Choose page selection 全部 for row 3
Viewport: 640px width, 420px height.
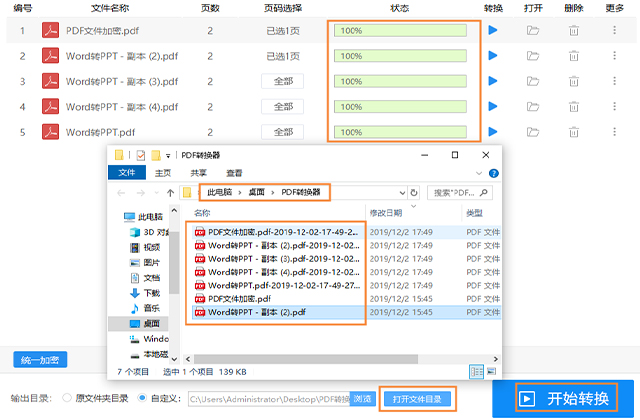point(283,81)
